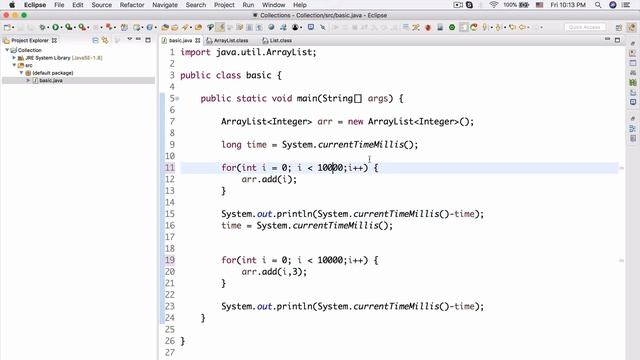Minimize the Project Explorer panel

pos(138,39)
